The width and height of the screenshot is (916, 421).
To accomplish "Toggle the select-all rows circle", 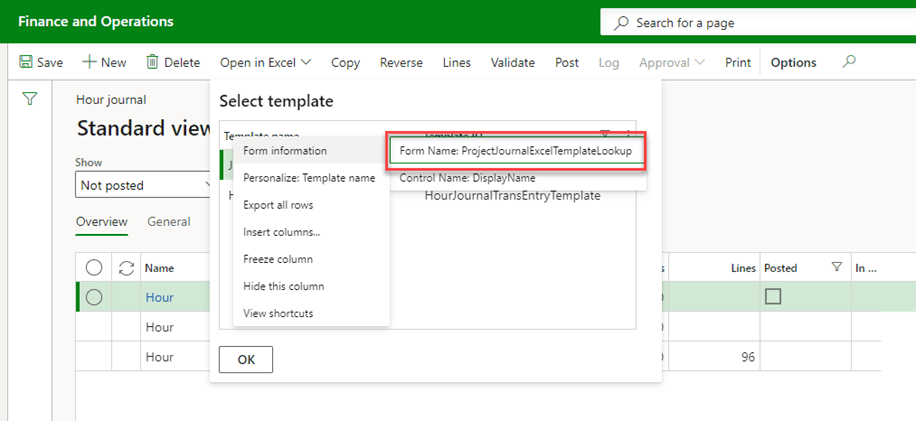I will [94, 268].
